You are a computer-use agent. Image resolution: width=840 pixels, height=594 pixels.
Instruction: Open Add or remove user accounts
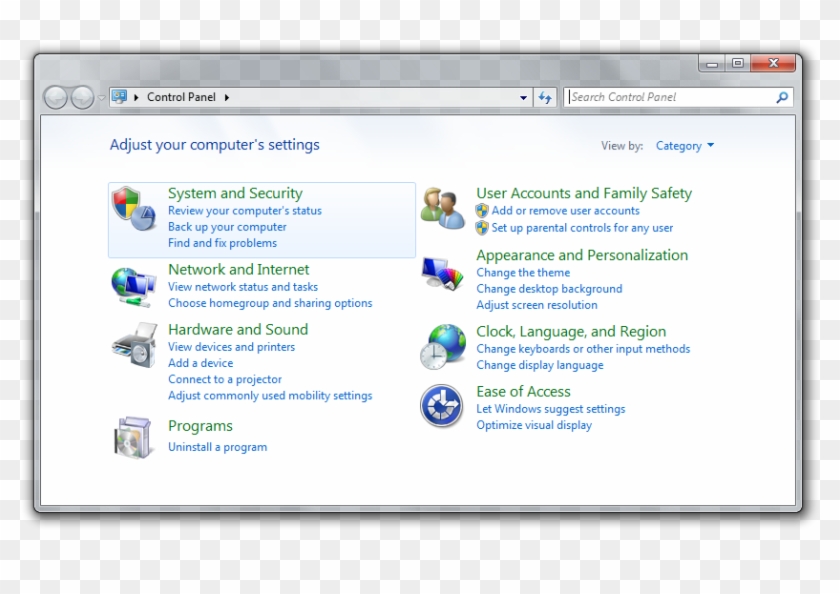pyautogui.click(x=566, y=210)
